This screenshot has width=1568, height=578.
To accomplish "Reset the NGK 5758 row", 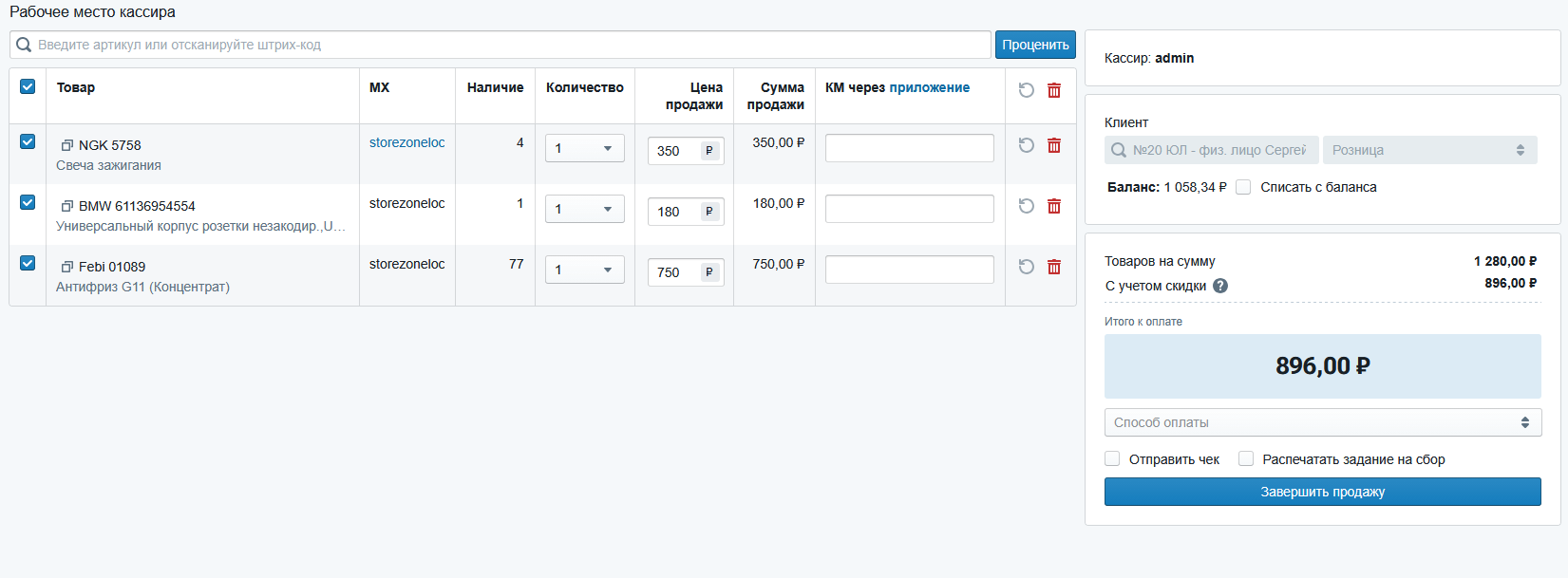I will [x=1027, y=145].
